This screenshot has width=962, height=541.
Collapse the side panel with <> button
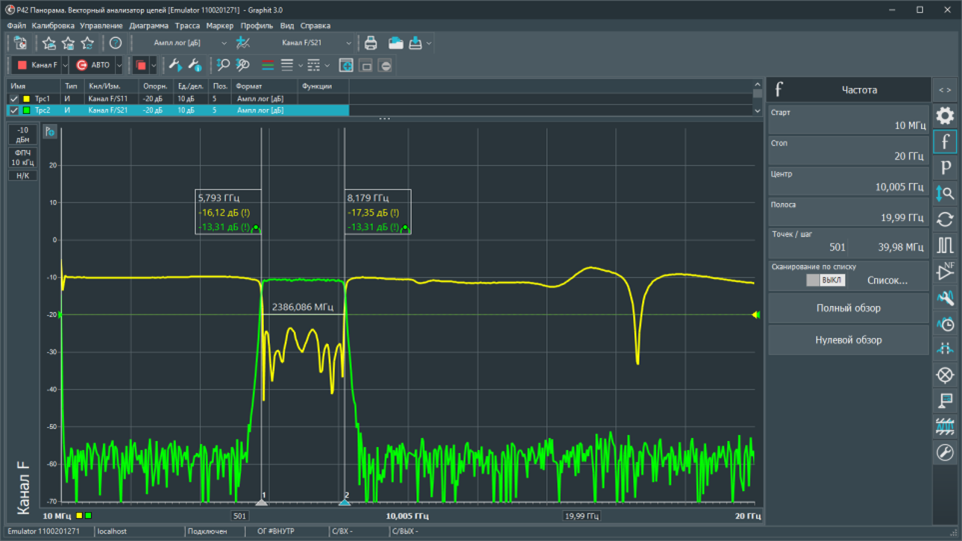click(945, 90)
